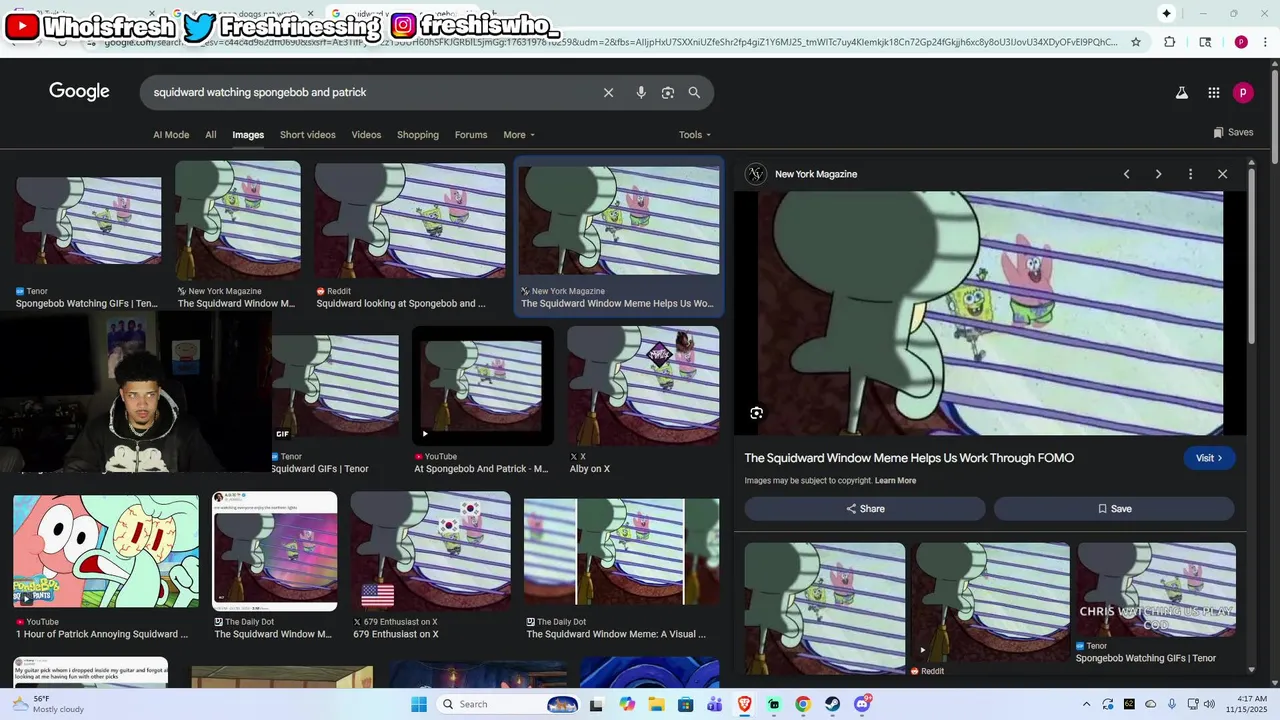Click the Visit button

coord(1209,458)
